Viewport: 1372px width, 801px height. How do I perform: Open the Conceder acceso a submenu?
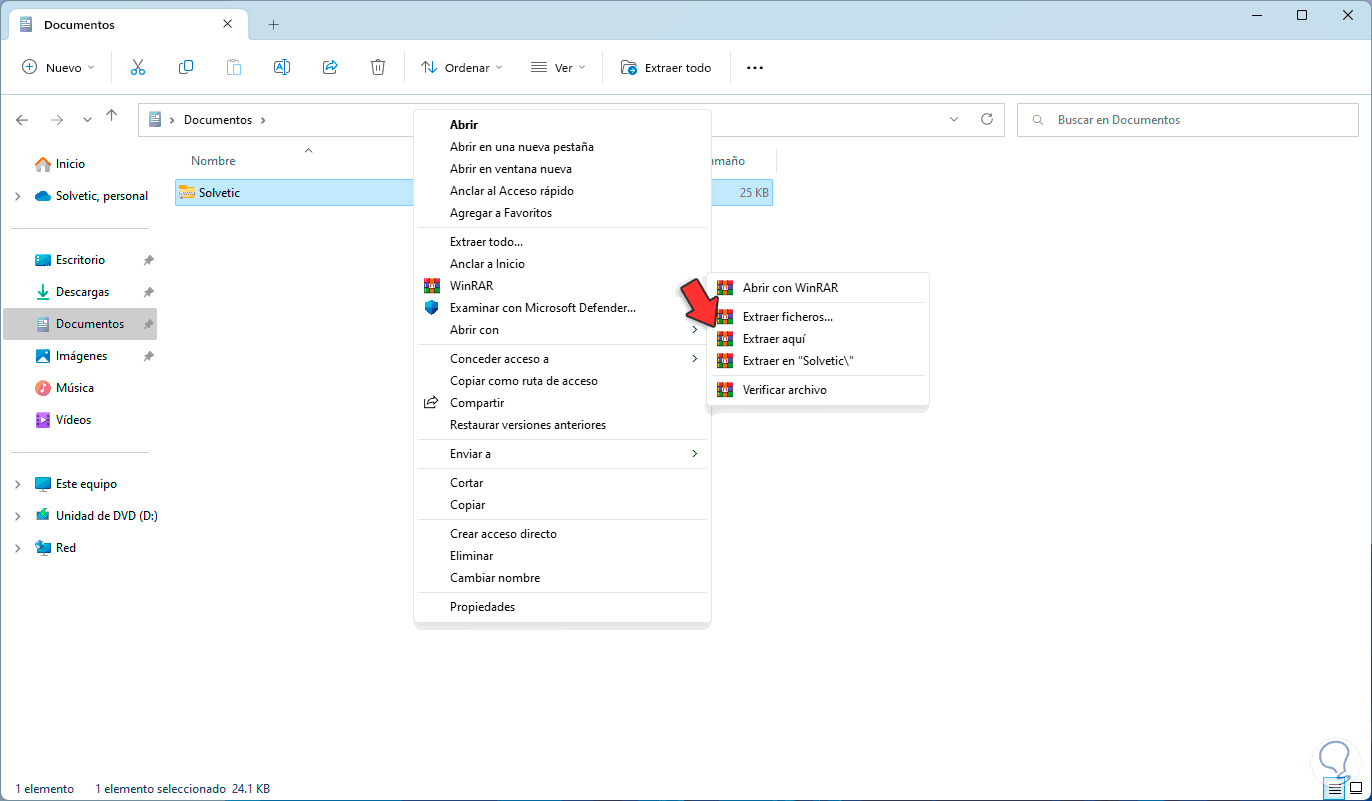[562, 359]
